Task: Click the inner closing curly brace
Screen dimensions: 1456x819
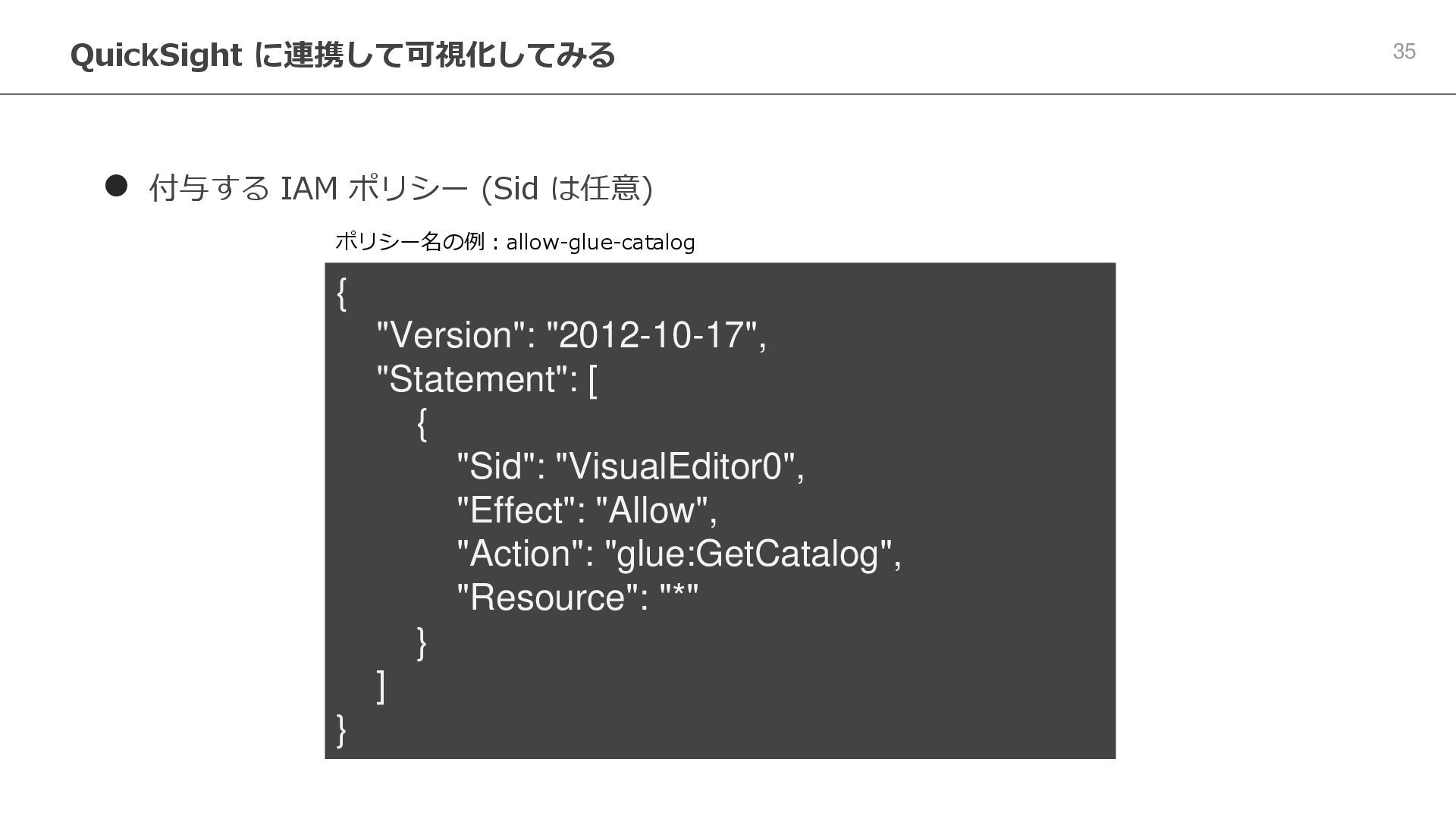Action: [422, 642]
